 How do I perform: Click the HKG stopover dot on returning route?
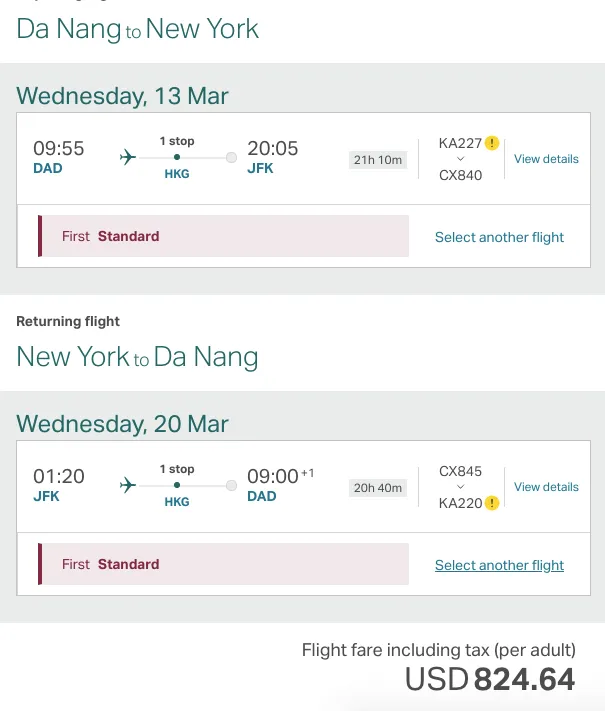coord(177,485)
